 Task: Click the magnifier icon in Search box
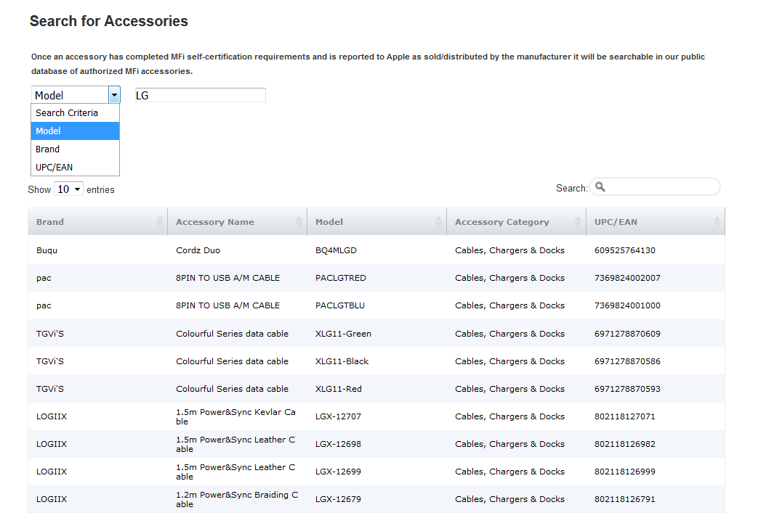tap(600, 187)
